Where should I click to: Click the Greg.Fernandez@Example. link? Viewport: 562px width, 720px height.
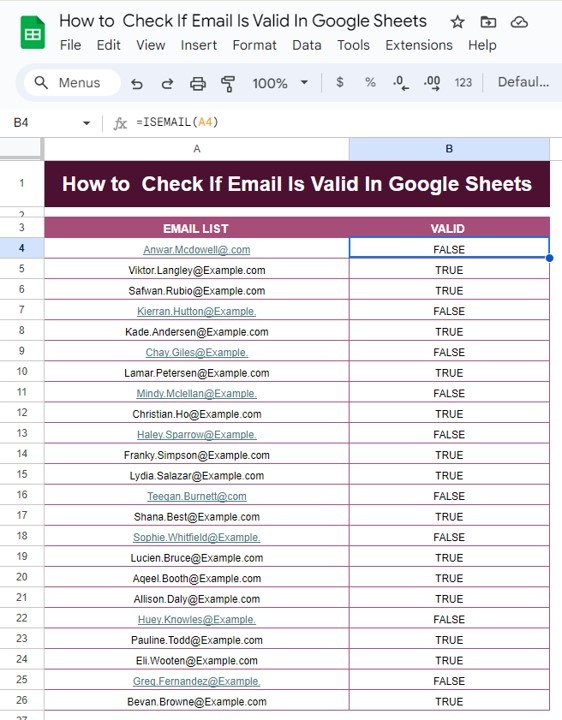point(197,681)
